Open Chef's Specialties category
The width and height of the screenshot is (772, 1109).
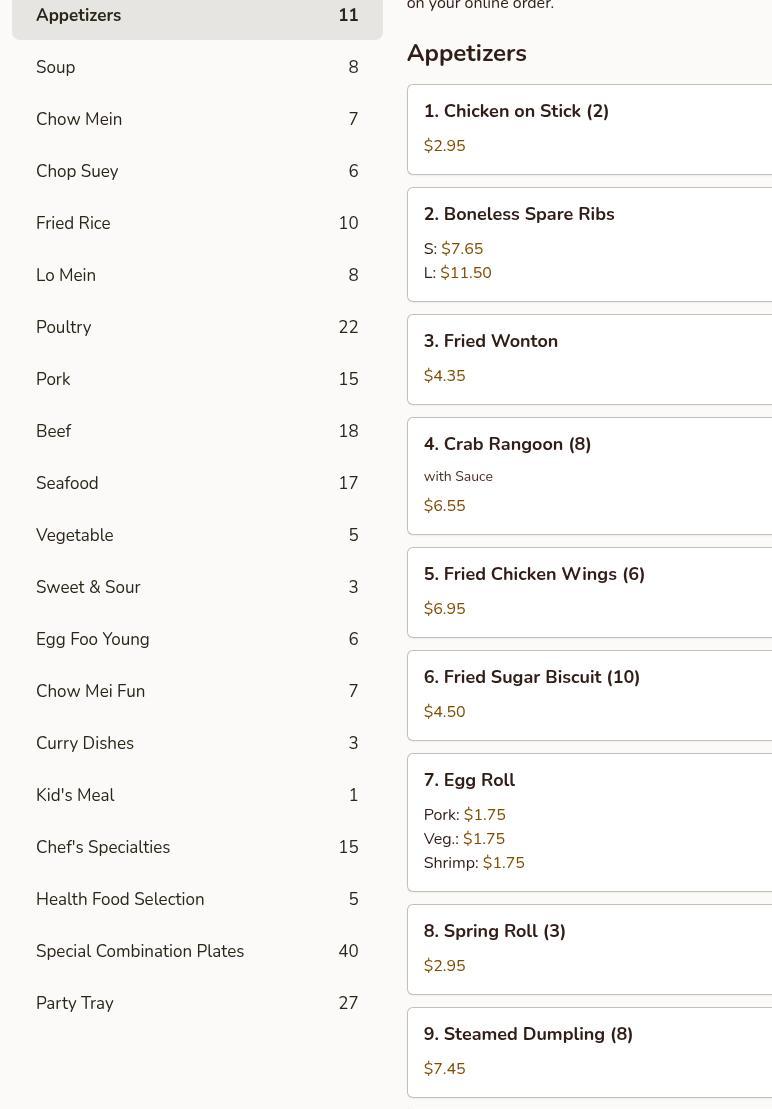point(197,847)
